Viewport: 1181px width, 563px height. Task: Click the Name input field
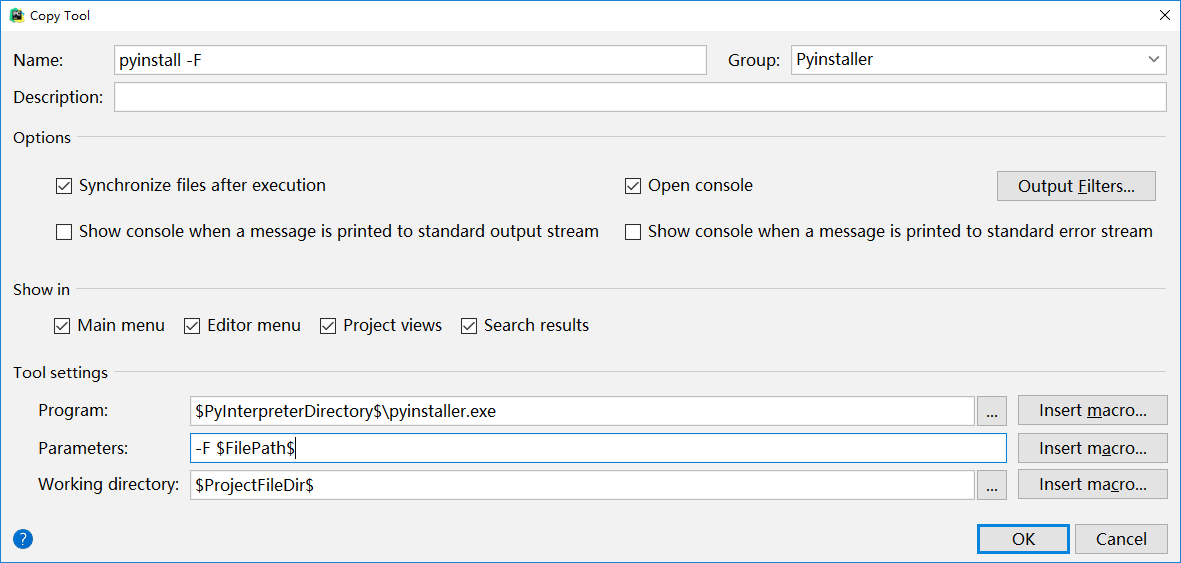point(410,60)
